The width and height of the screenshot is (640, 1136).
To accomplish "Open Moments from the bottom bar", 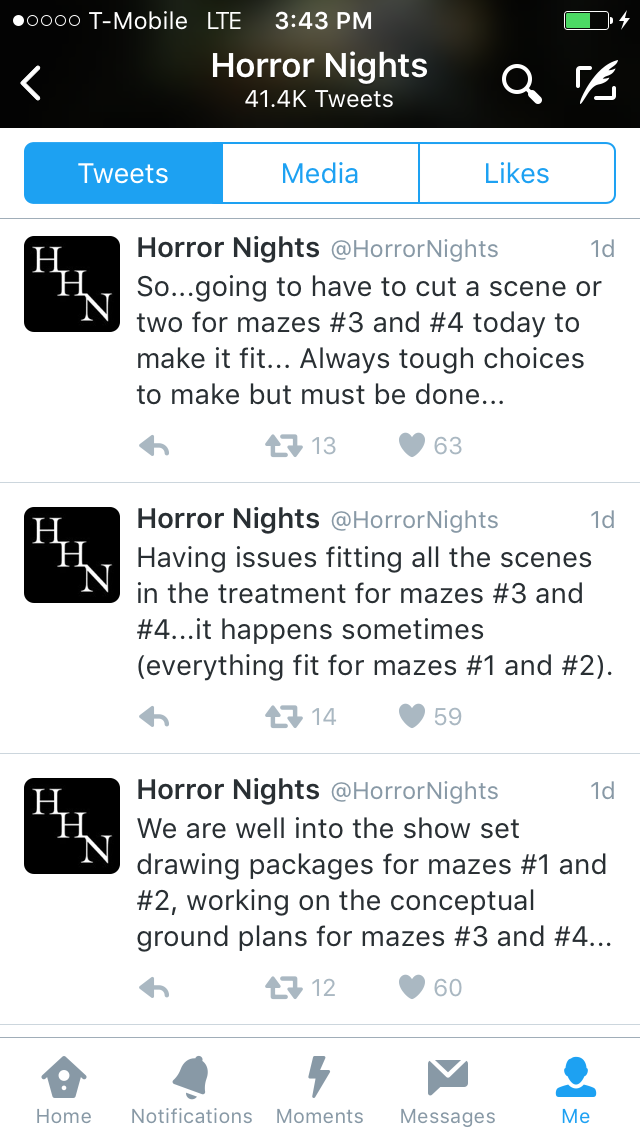I will (x=320, y=1088).
